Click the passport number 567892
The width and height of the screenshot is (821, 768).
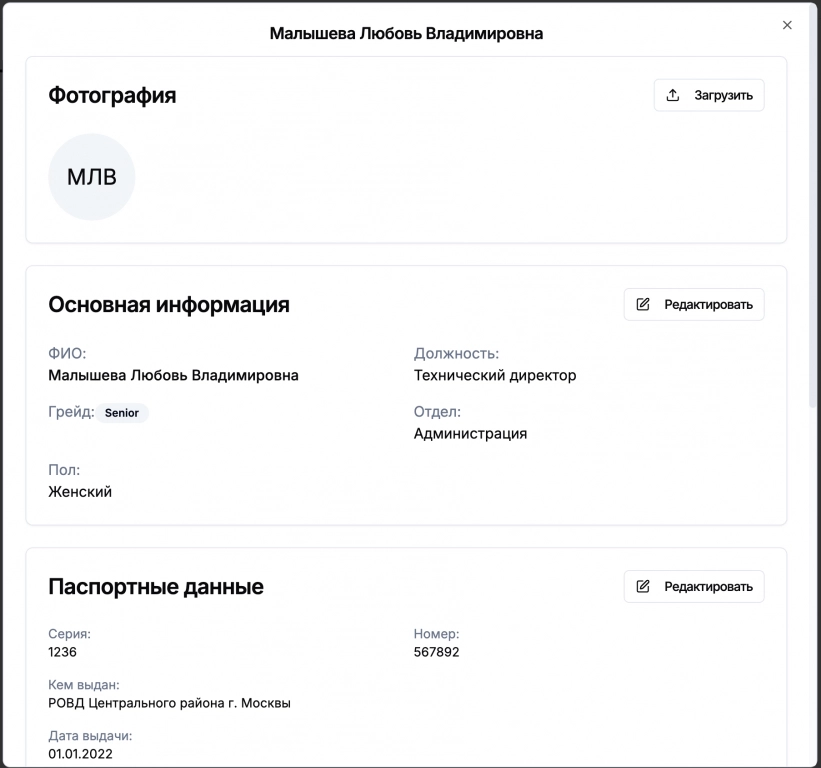coord(436,652)
